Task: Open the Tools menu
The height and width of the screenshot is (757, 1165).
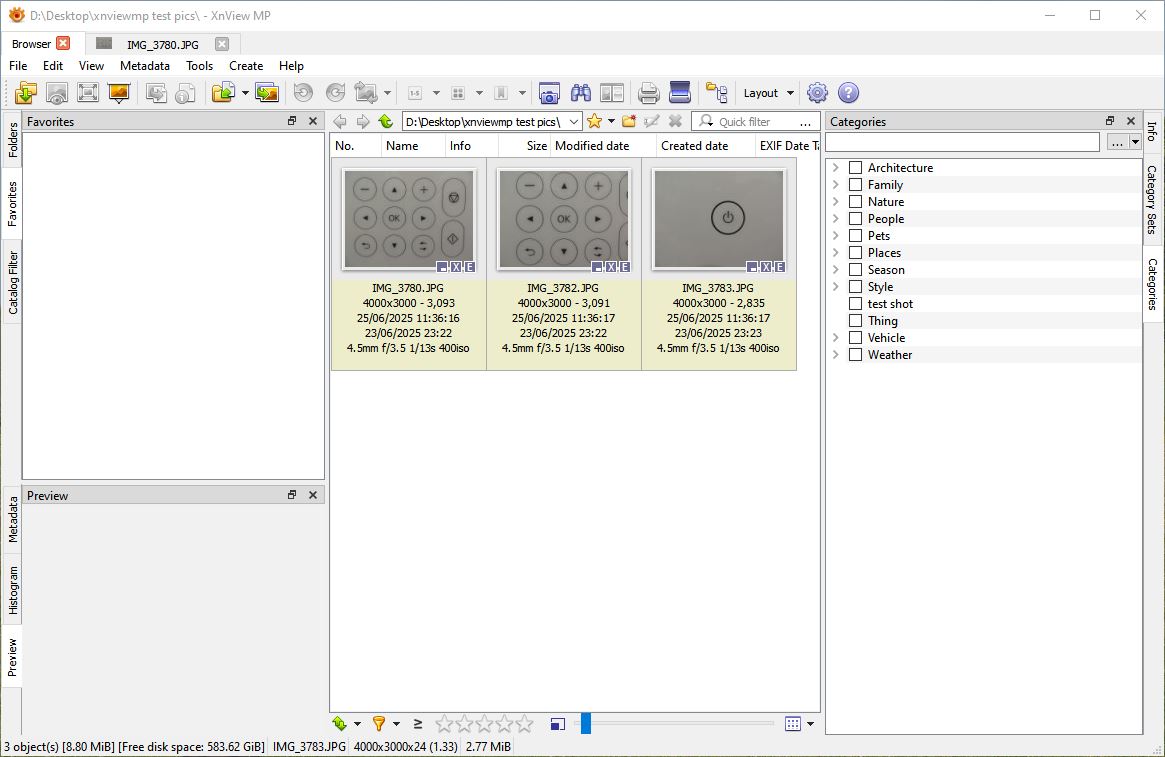Action: point(199,66)
